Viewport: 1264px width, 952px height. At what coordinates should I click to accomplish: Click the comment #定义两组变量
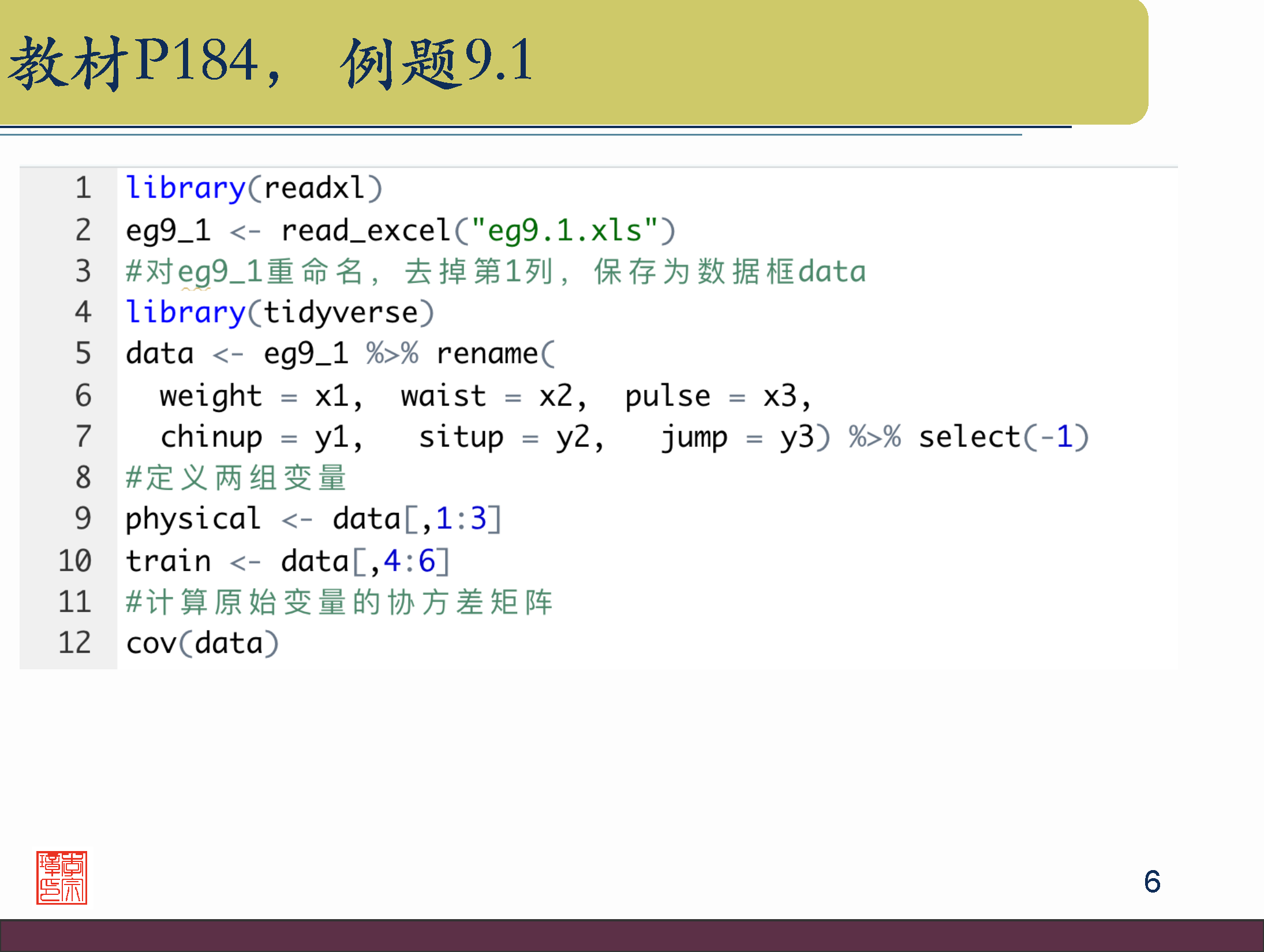click(x=236, y=478)
